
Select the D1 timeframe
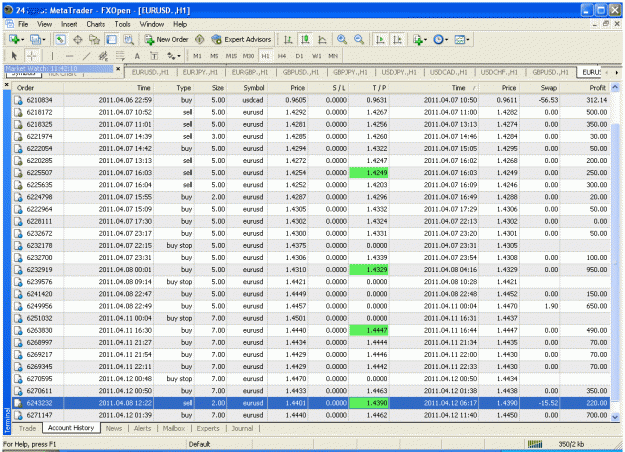point(299,56)
